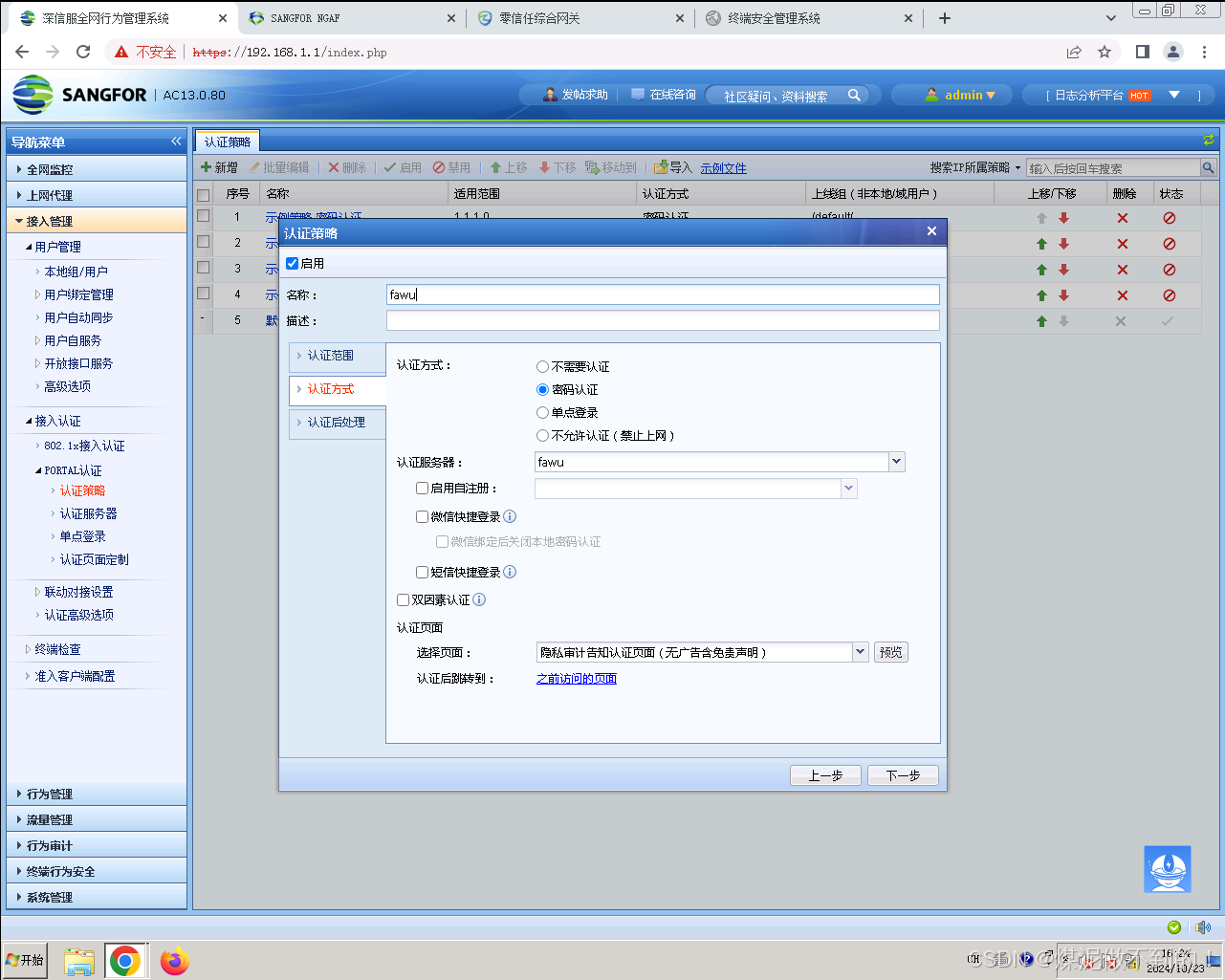Select 单点登录 radio option
Viewport: 1225px width, 980px height.
(x=542, y=412)
